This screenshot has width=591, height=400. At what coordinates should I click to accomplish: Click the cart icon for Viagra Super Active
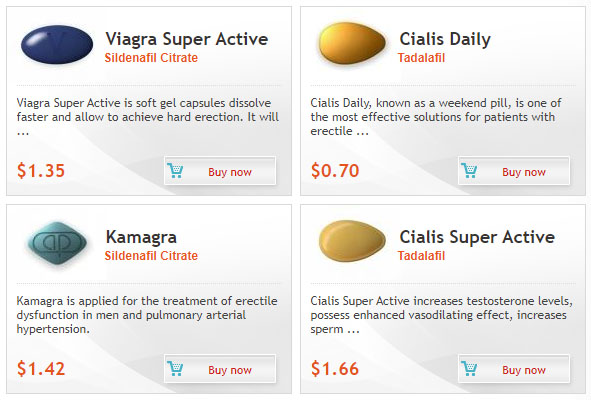[x=175, y=170]
